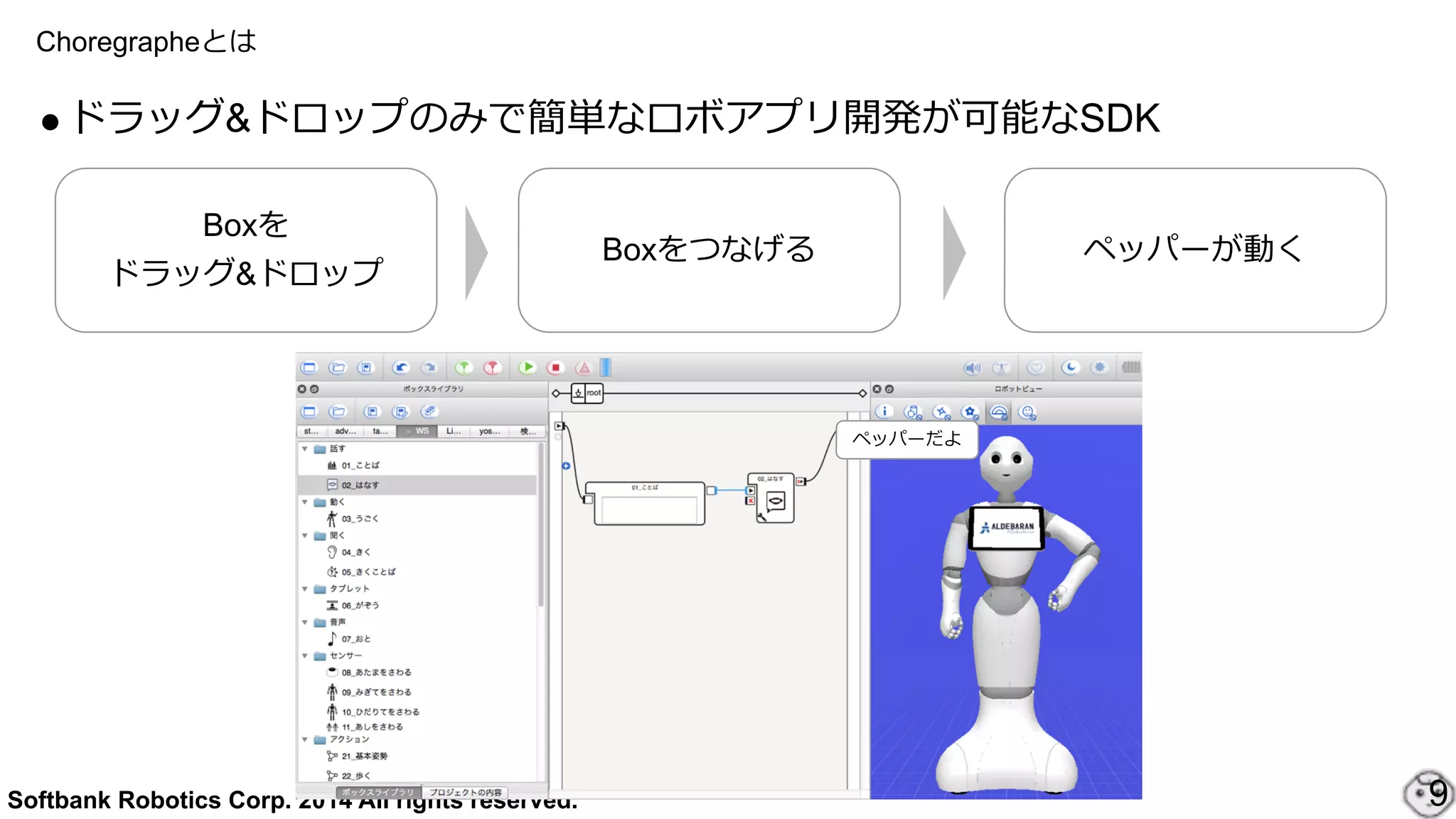The height and width of the screenshot is (819, 1456).
Task: Collapse the 動く folder
Action: (305, 502)
